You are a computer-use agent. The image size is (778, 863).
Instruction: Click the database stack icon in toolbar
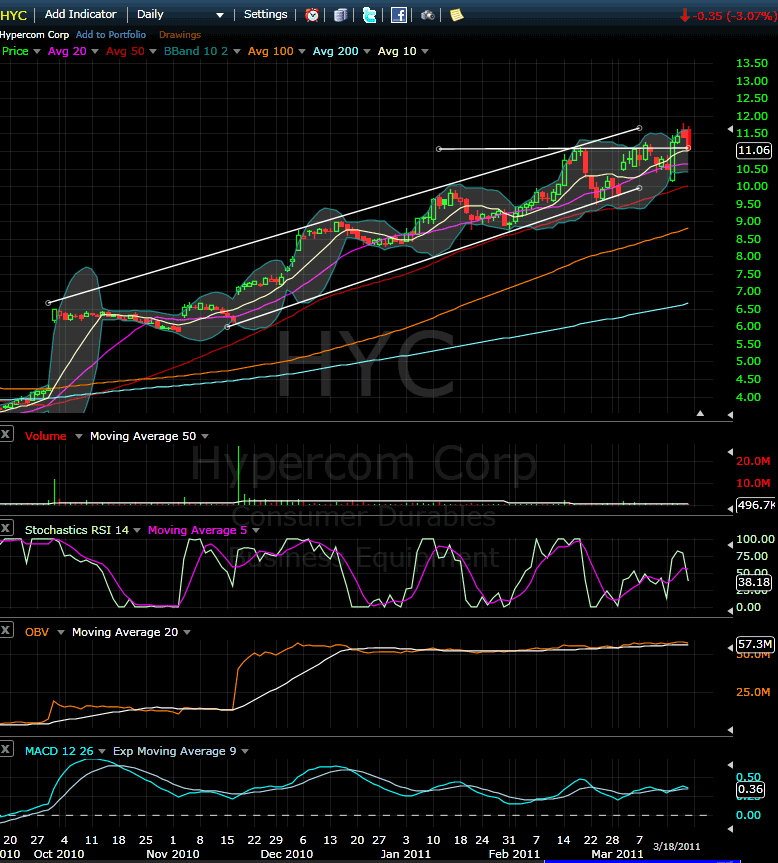tap(341, 15)
